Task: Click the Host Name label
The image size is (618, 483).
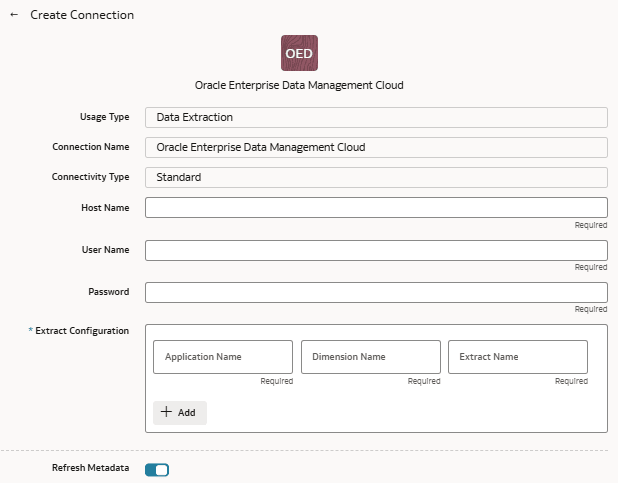Action: [x=105, y=208]
